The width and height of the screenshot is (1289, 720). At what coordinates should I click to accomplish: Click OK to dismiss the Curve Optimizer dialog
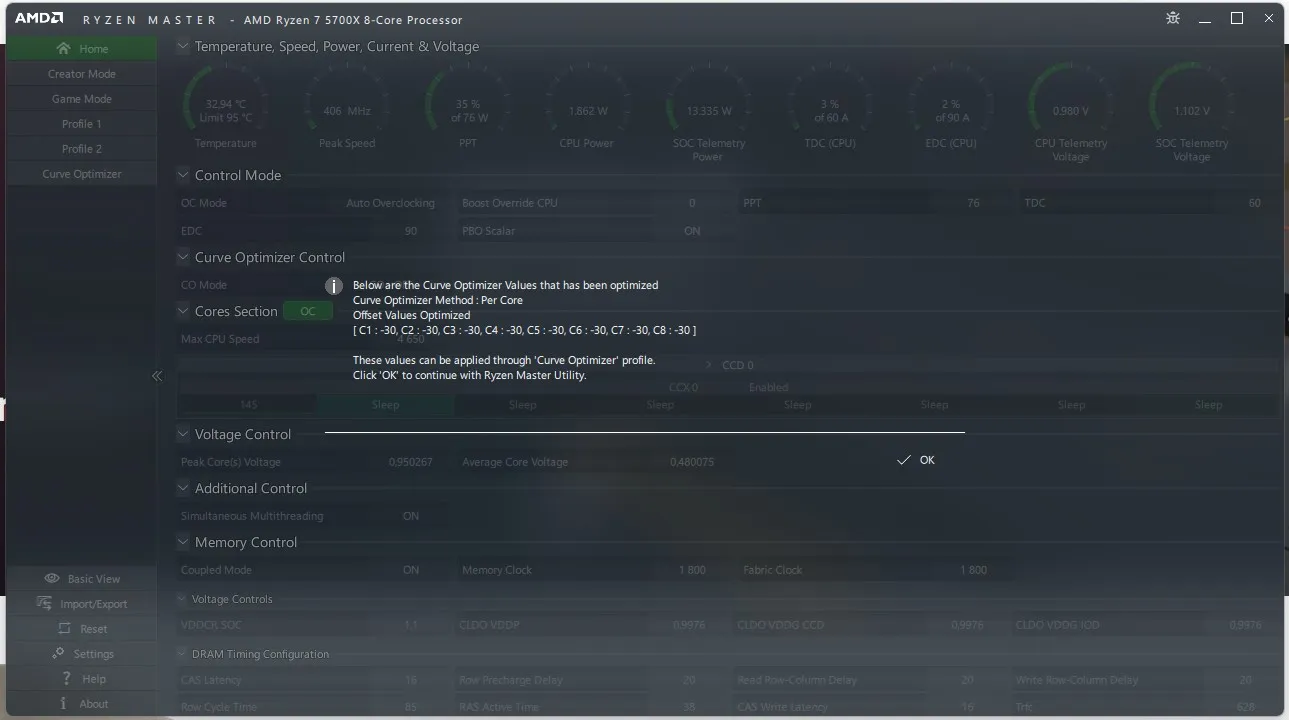click(x=916, y=460)
